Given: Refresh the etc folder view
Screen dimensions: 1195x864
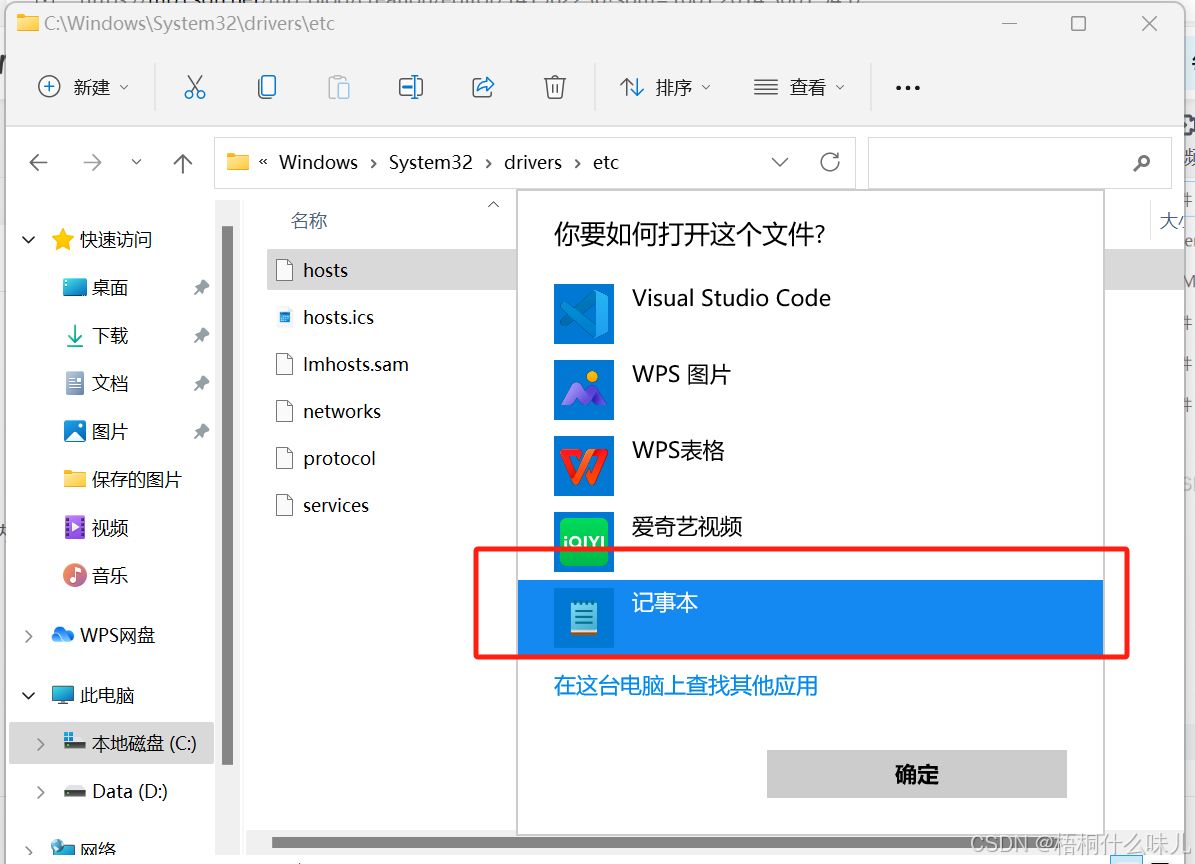Looking at the screenshot, I should coord(830,162).
